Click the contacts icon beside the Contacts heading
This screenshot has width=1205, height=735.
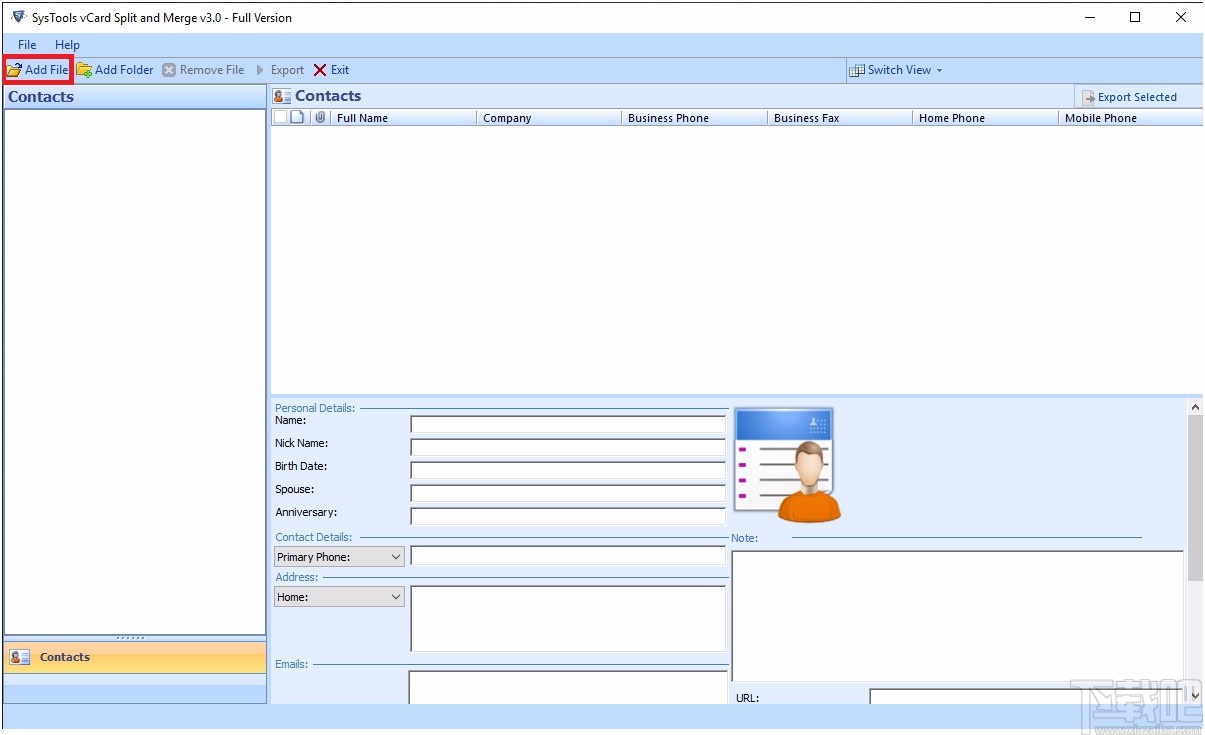[x=283, y=95]
